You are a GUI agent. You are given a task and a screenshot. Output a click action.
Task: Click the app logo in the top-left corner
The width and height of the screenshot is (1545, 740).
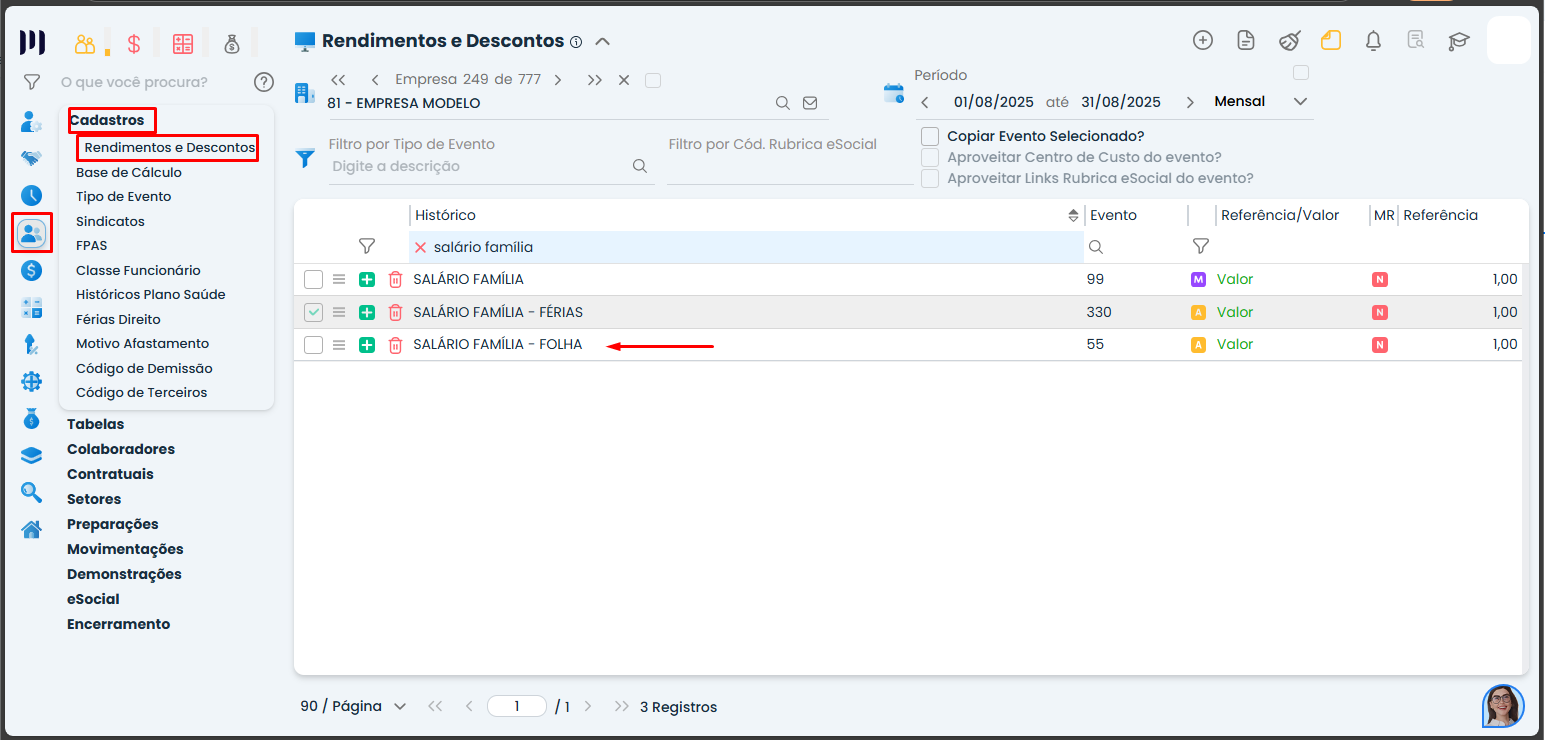pyautogui.click(x=33, y=42)
